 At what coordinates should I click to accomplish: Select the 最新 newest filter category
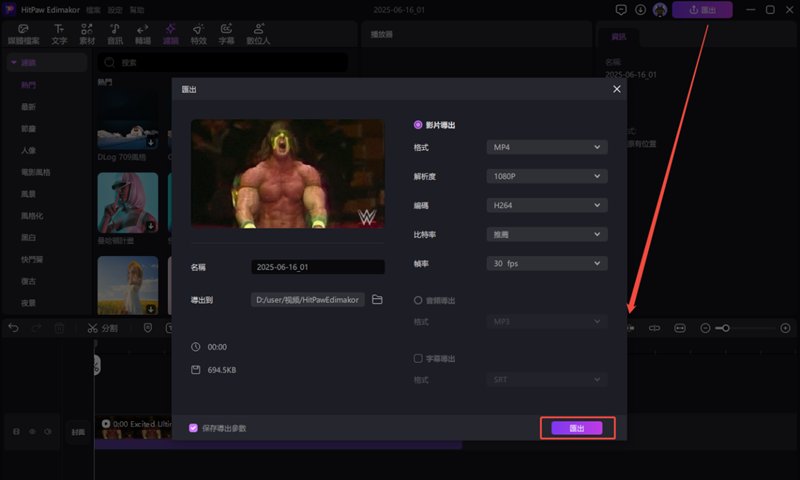click(29, 107)
